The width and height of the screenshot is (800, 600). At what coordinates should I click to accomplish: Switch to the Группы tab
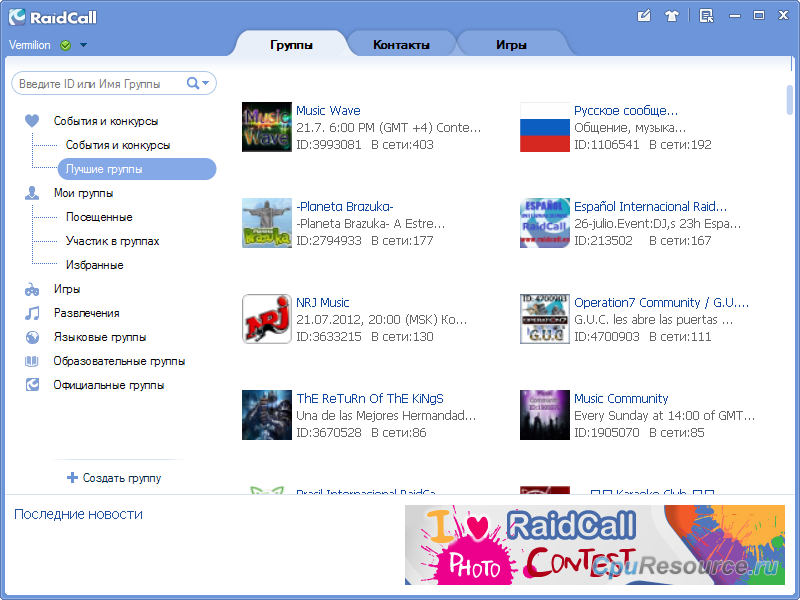pos(291,45)
